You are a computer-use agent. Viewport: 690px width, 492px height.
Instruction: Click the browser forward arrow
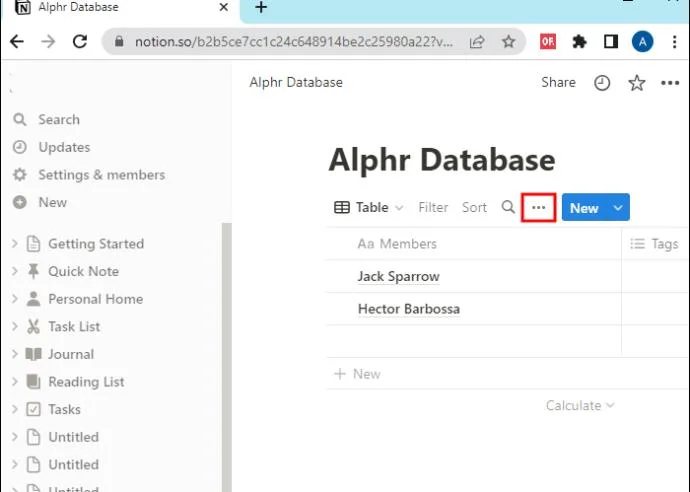point(48,42)
